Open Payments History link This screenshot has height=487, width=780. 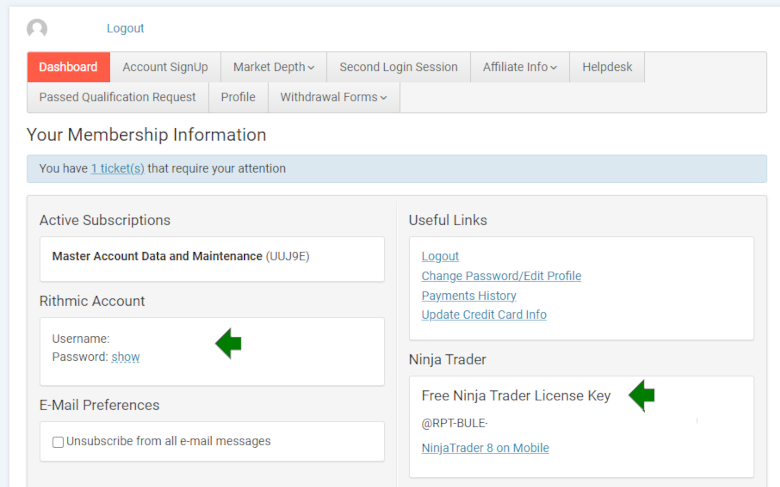pos(468,296)
